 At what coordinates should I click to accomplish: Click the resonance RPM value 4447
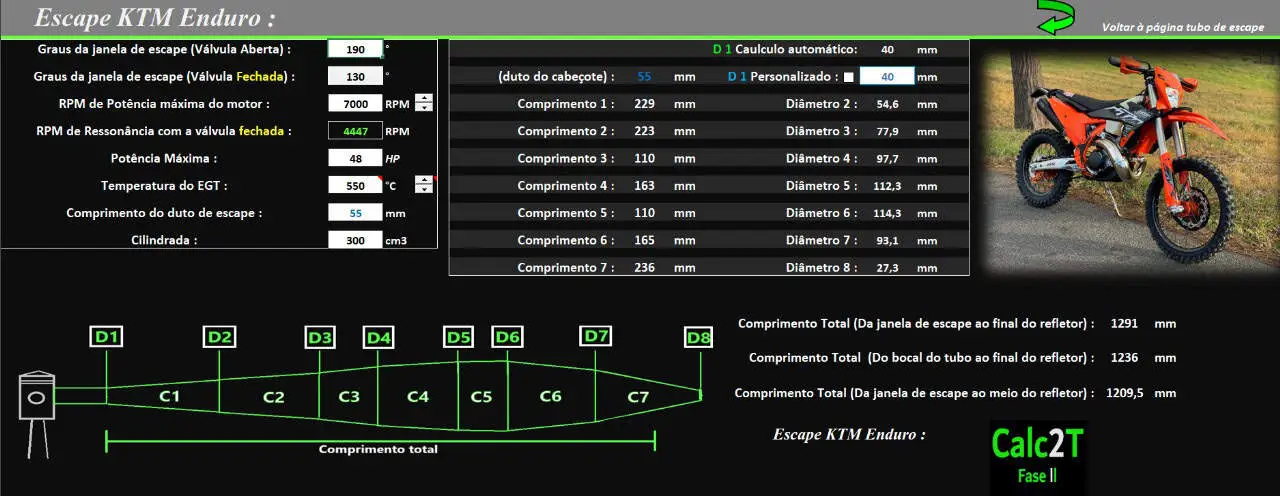[x=355, y=130]
